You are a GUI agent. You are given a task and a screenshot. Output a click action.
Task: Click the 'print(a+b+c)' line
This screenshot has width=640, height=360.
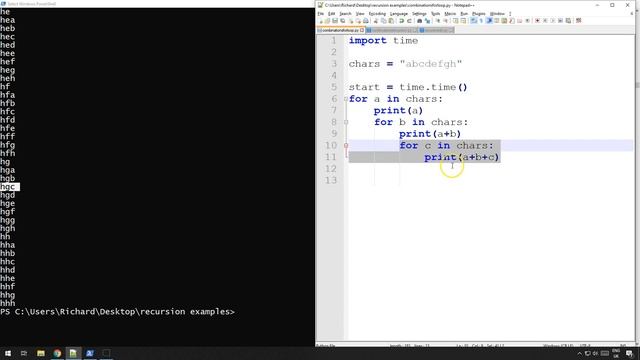click(x=462, y=157)
